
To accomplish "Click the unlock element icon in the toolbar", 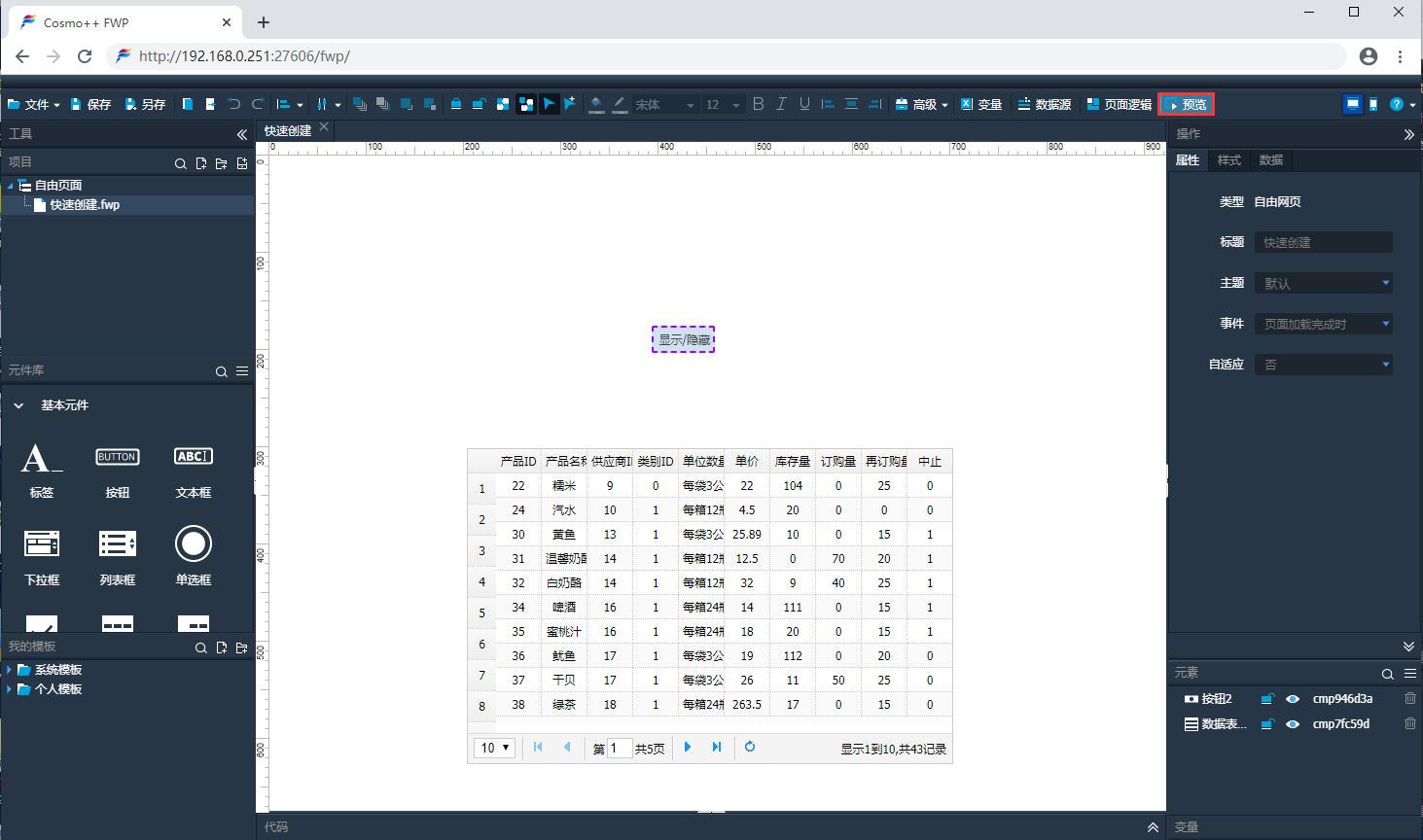I will [x=479, y=104].
